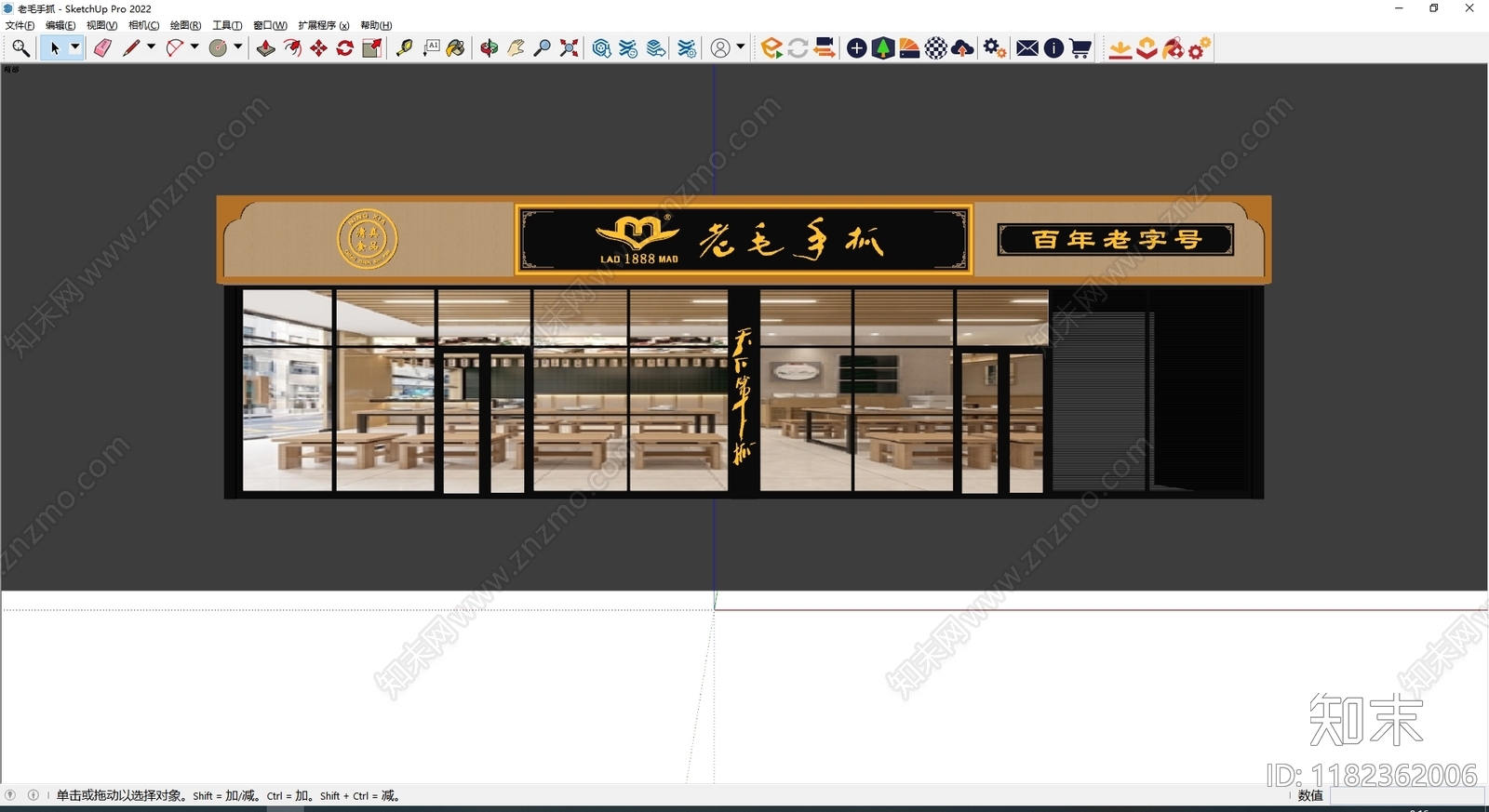Activate the Paint Bucket tool

(456, 48)
